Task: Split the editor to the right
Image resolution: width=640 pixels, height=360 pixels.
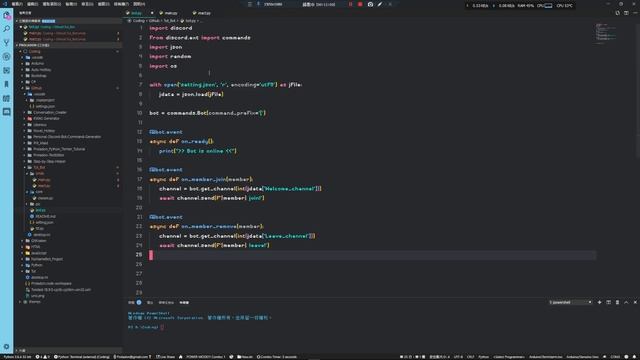Action: [626, 13]
